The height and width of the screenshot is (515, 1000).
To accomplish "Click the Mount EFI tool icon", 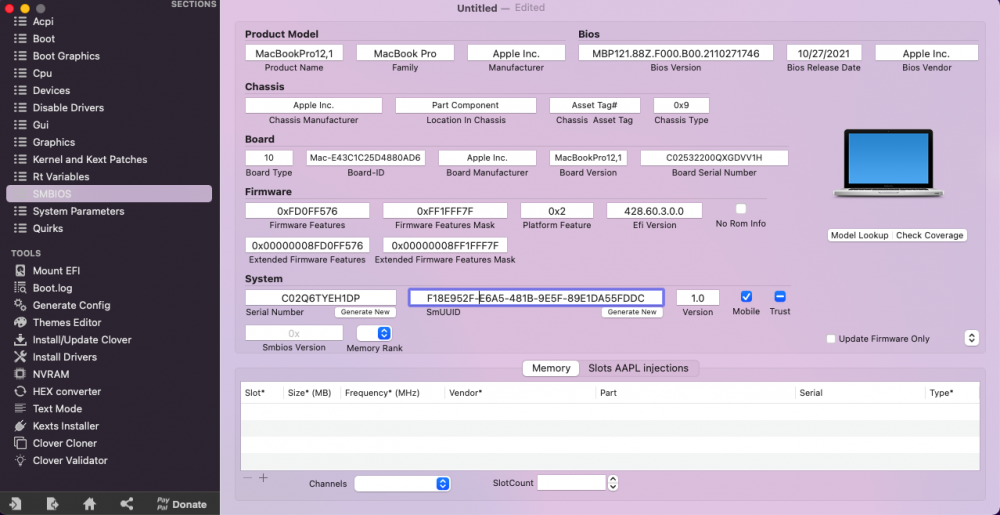I will coord(20,271).
